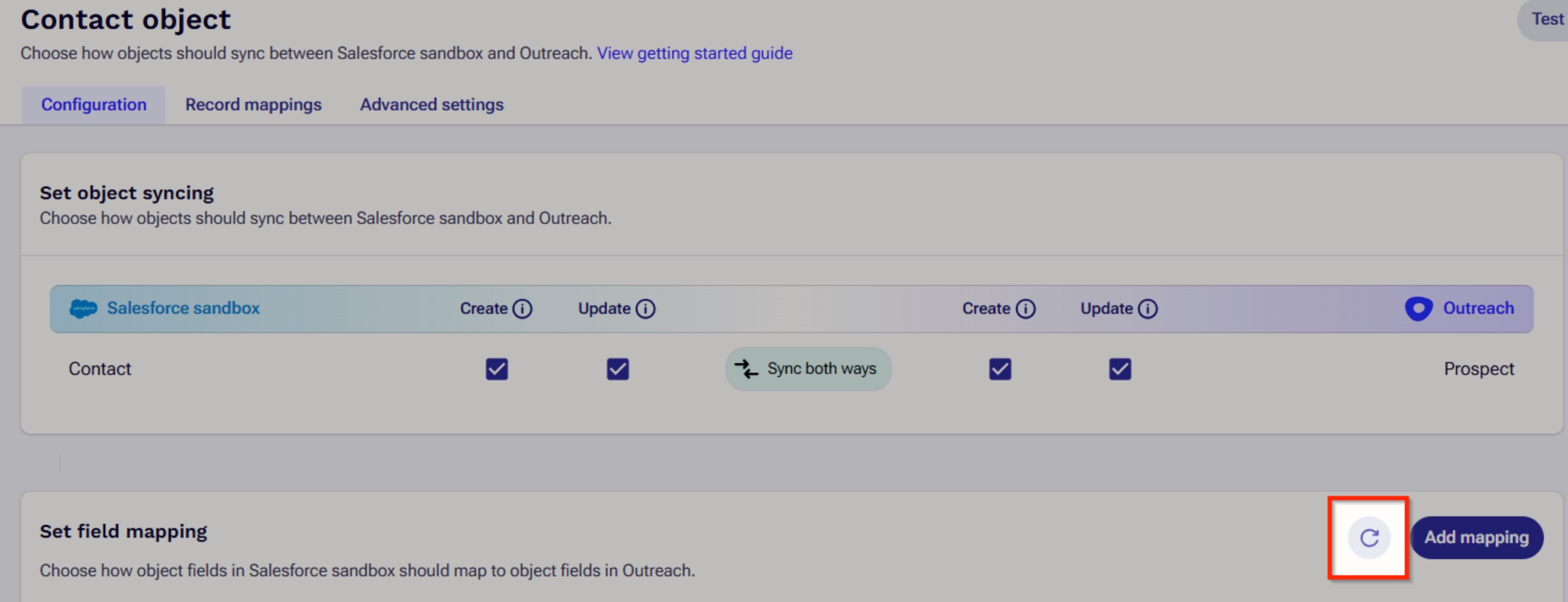
Task: Uncheck Salesforce Update checkbox for Contact
Action: tap(617, 369)
